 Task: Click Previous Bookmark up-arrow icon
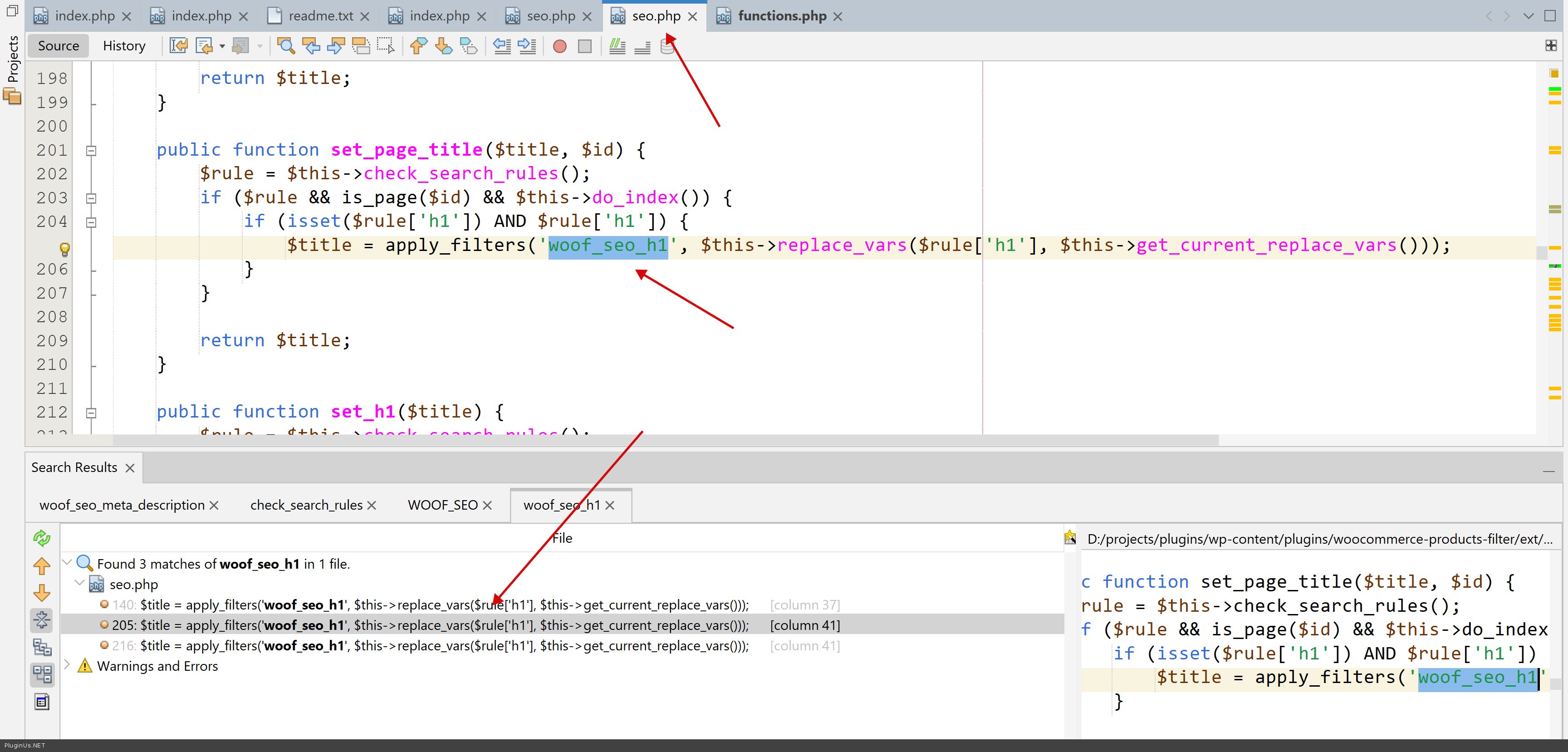[418, 46]
